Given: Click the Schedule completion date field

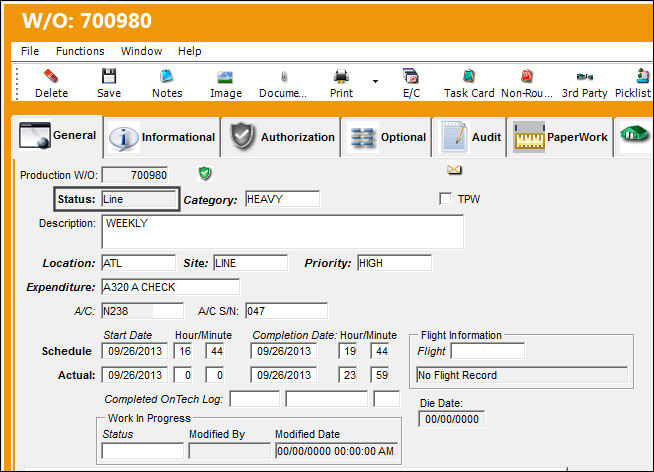Looking at the screenshot, I should [284, 351].
